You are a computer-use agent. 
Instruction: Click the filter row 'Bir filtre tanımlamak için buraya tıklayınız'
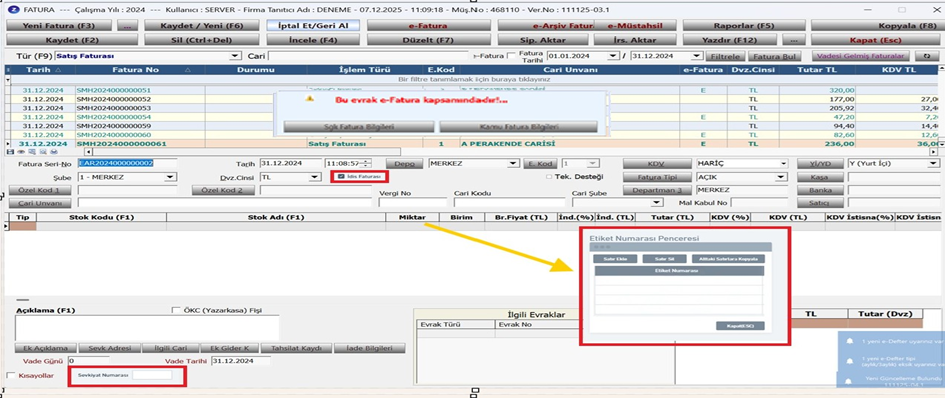(x=474, y=79)
